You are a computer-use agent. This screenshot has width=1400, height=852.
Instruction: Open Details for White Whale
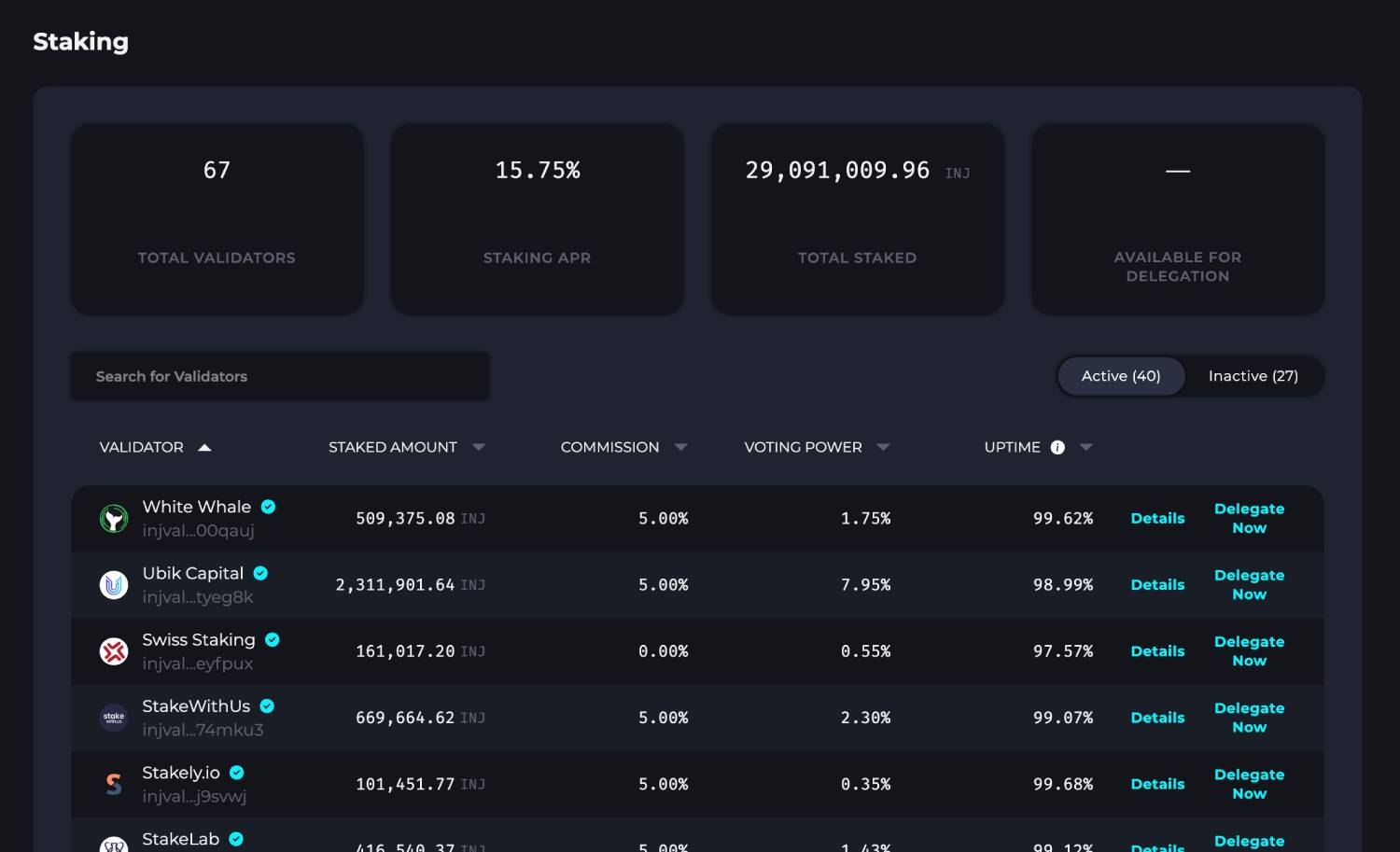coord(1157,518)
